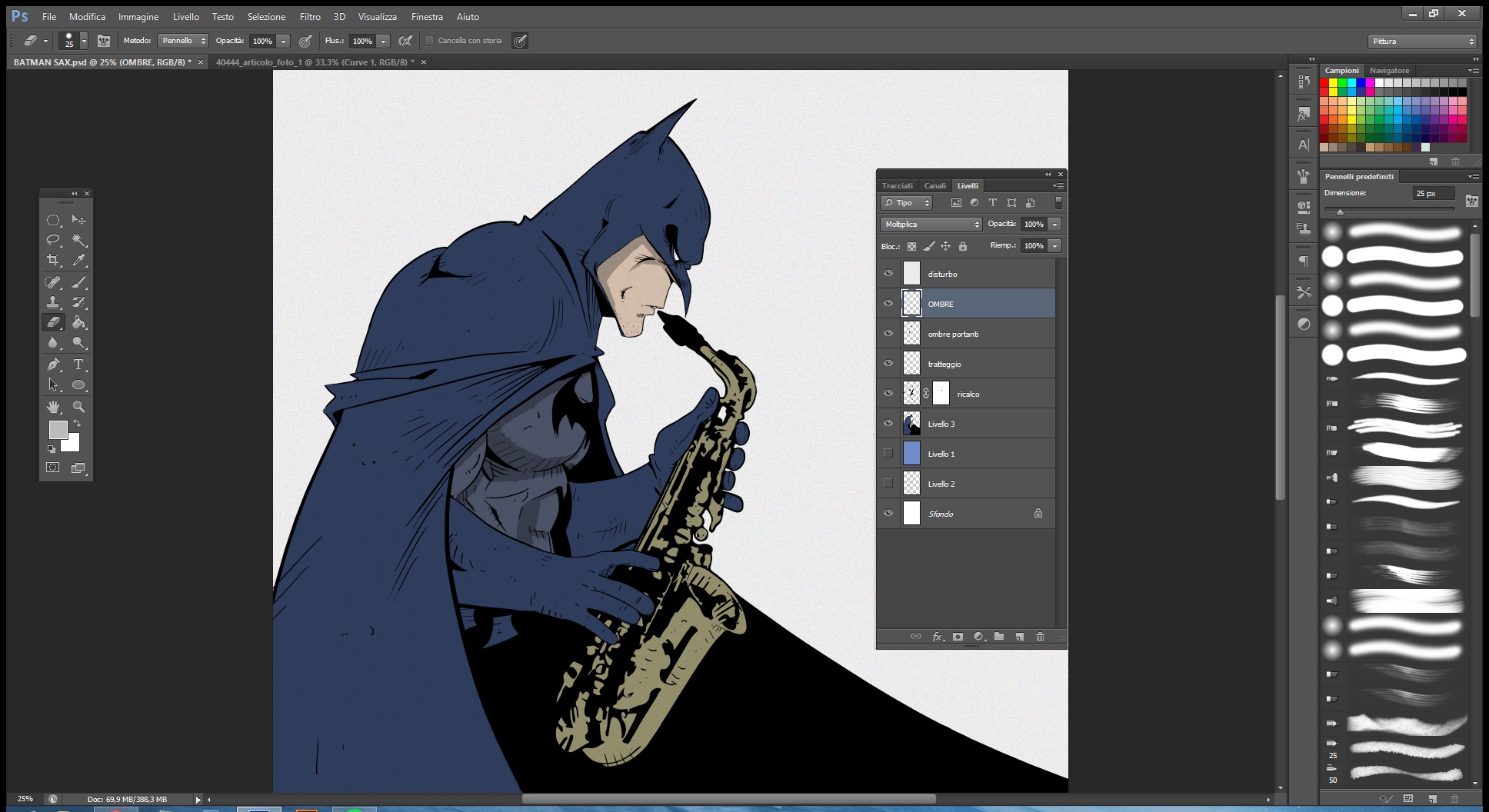Select the Clone Stamp tool
1489x812 pixels.
[53, 302]
